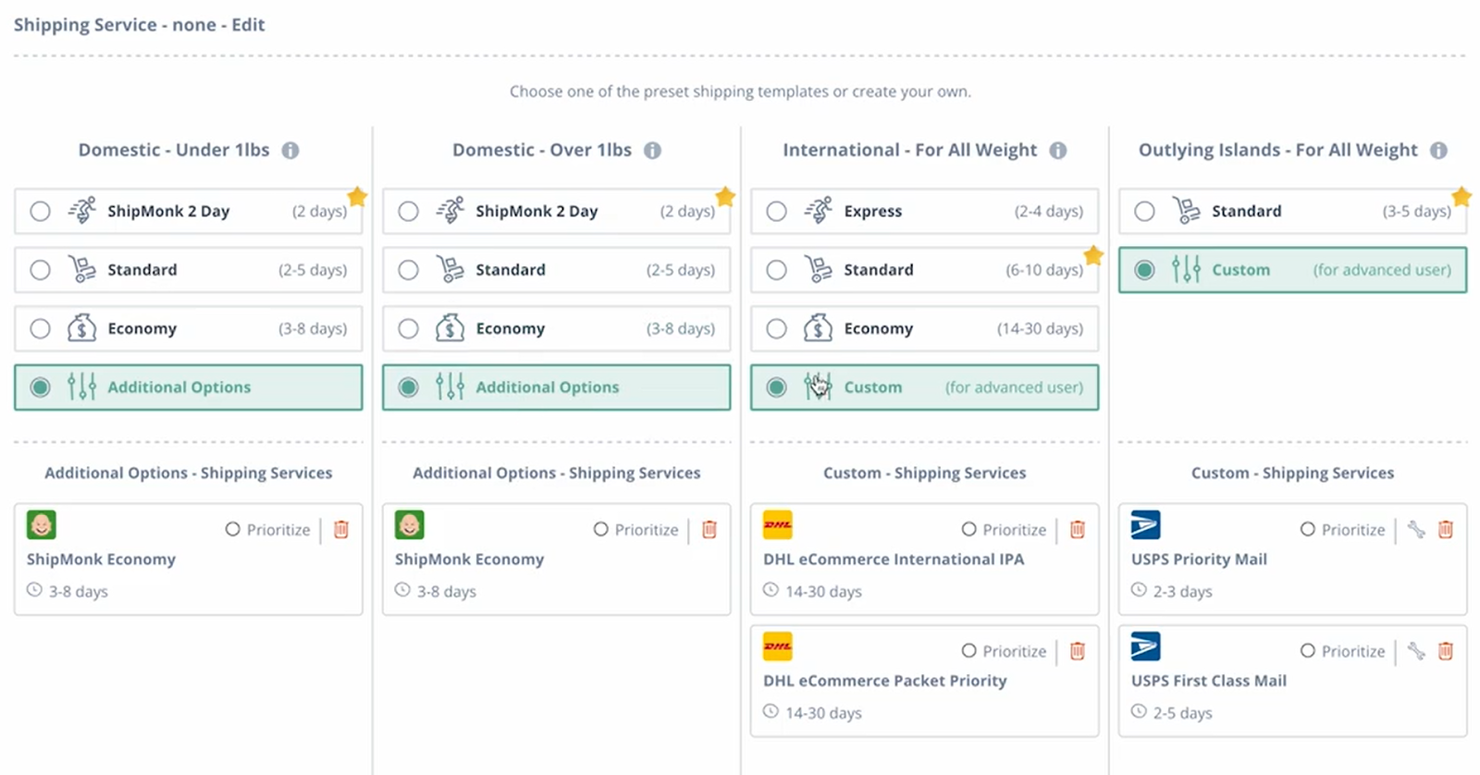Remove ShipMonk Economy using its trash icon
The image size is (1480, 775).
tap(340, 529)
